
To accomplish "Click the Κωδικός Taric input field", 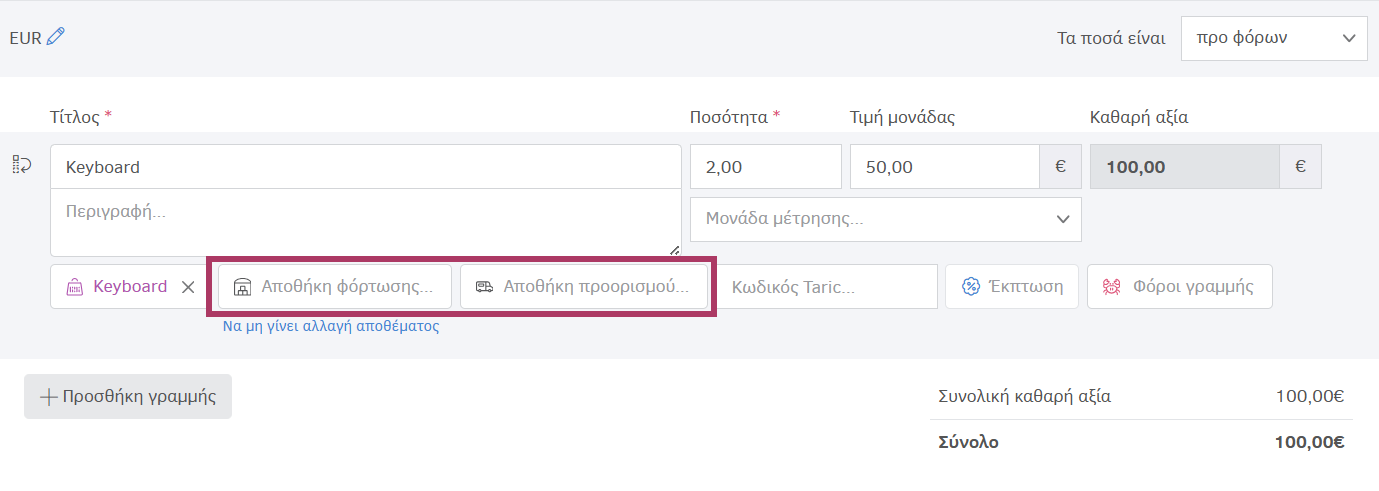I will tap(830, 287).
